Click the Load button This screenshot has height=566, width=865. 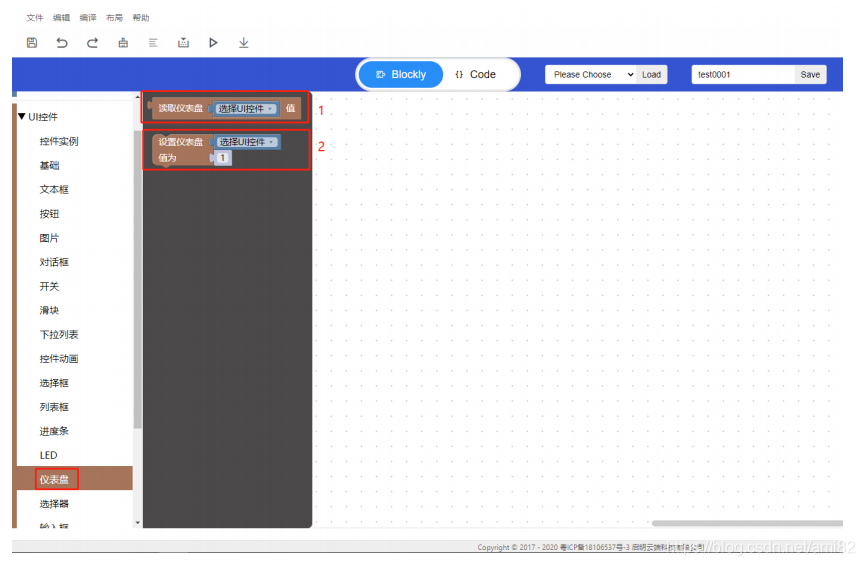(652, 74)
